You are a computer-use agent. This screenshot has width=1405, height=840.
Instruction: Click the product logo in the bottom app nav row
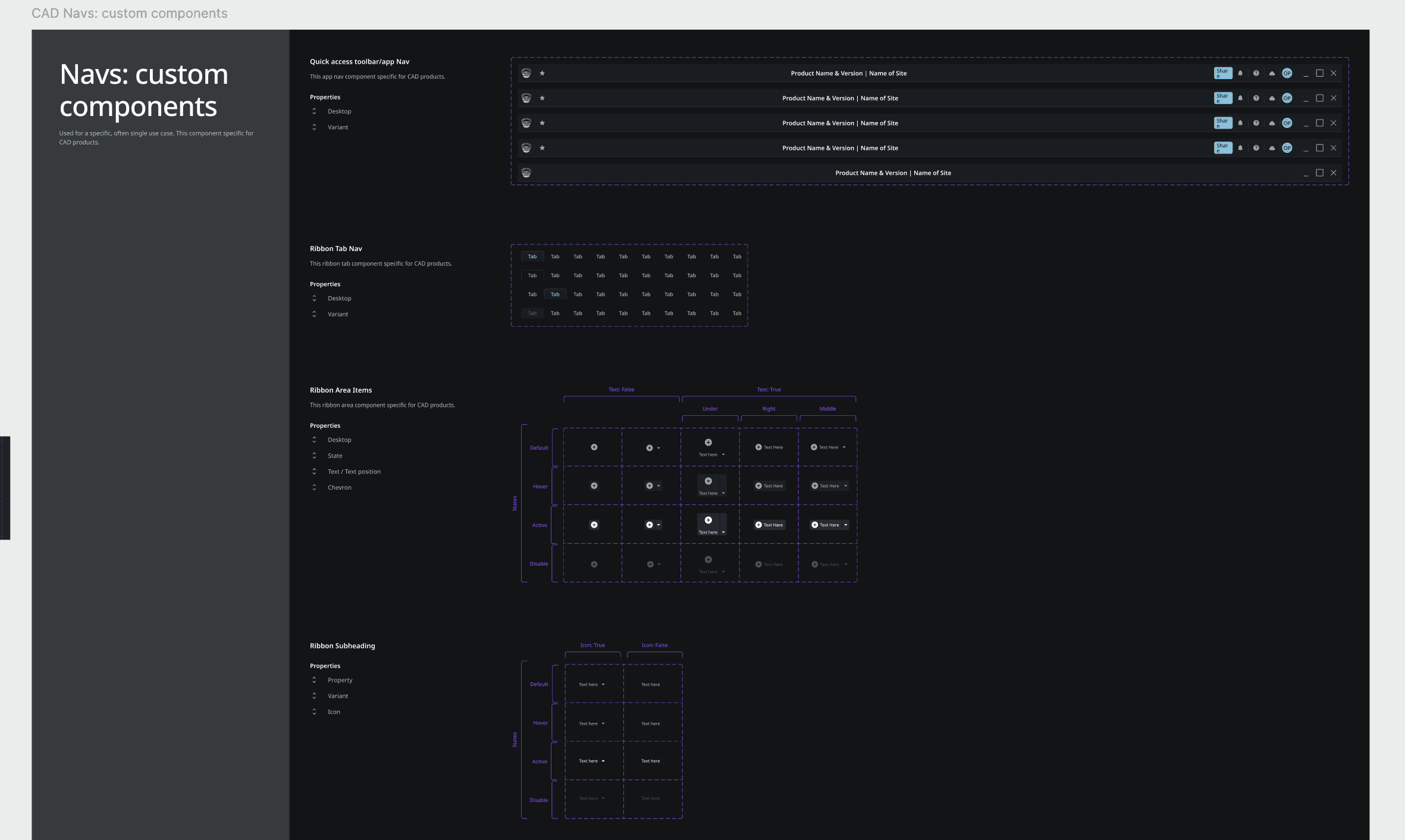[x=526, y=173]
